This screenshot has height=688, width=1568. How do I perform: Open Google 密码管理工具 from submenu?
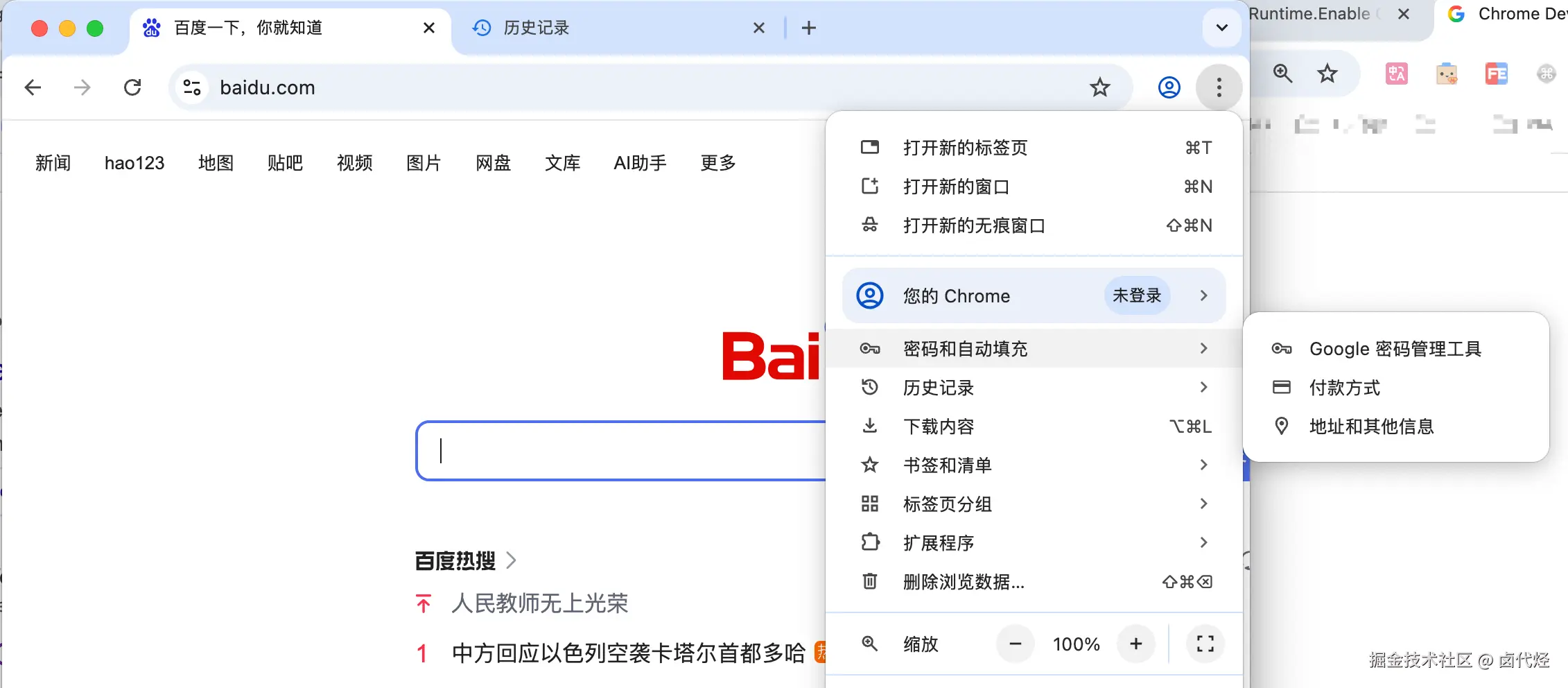pos(1395,348)
